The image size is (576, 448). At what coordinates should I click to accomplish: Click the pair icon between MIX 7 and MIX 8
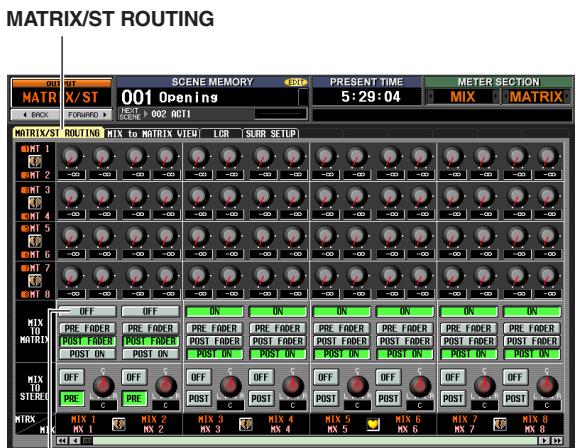point(500,424)
